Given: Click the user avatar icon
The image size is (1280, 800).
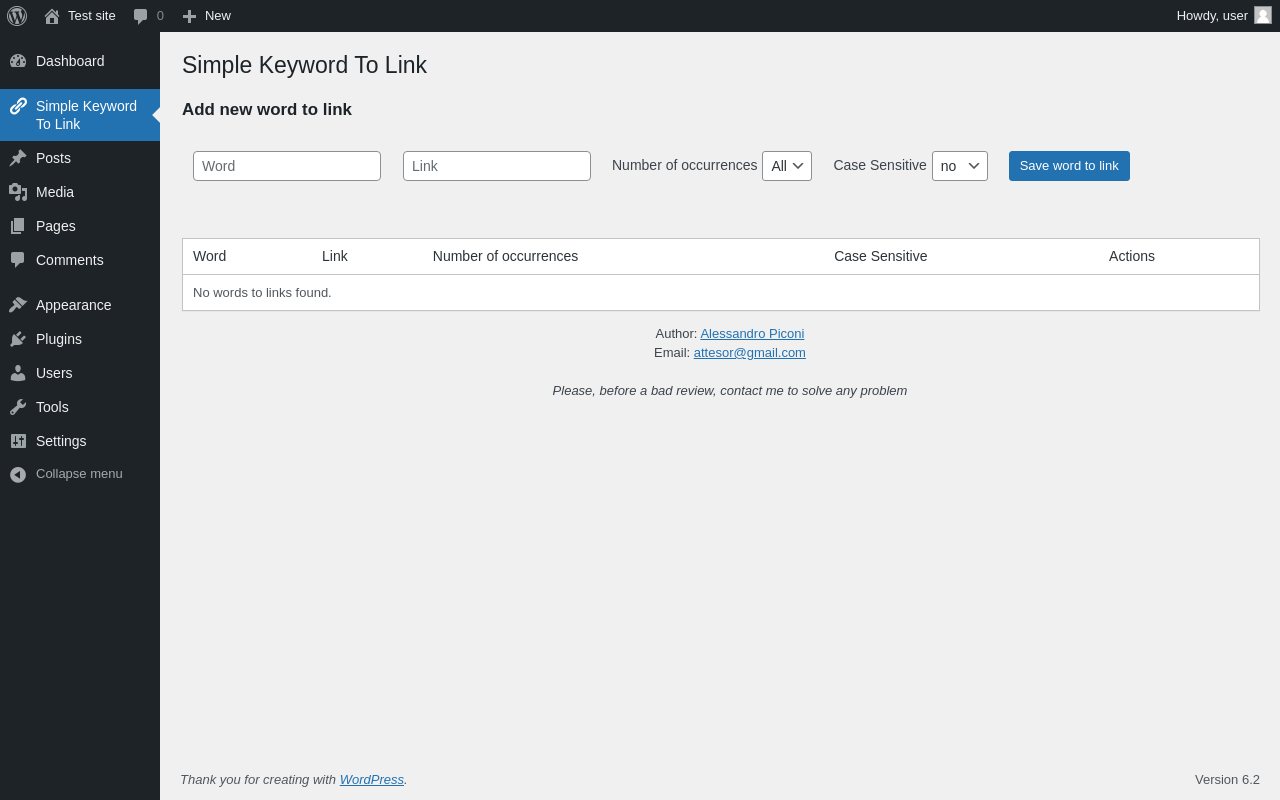Looking at the screenshot, I should [1263, 15].
